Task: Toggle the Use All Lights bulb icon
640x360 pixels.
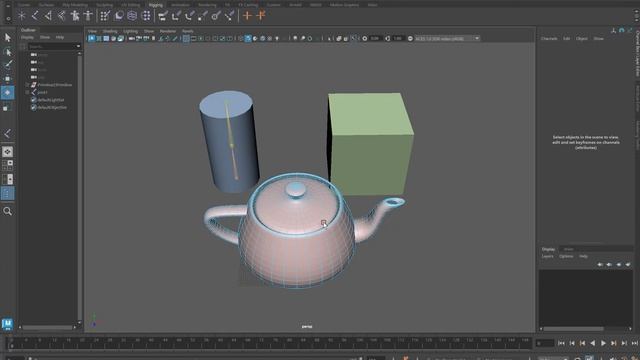Action: point(277,38)
